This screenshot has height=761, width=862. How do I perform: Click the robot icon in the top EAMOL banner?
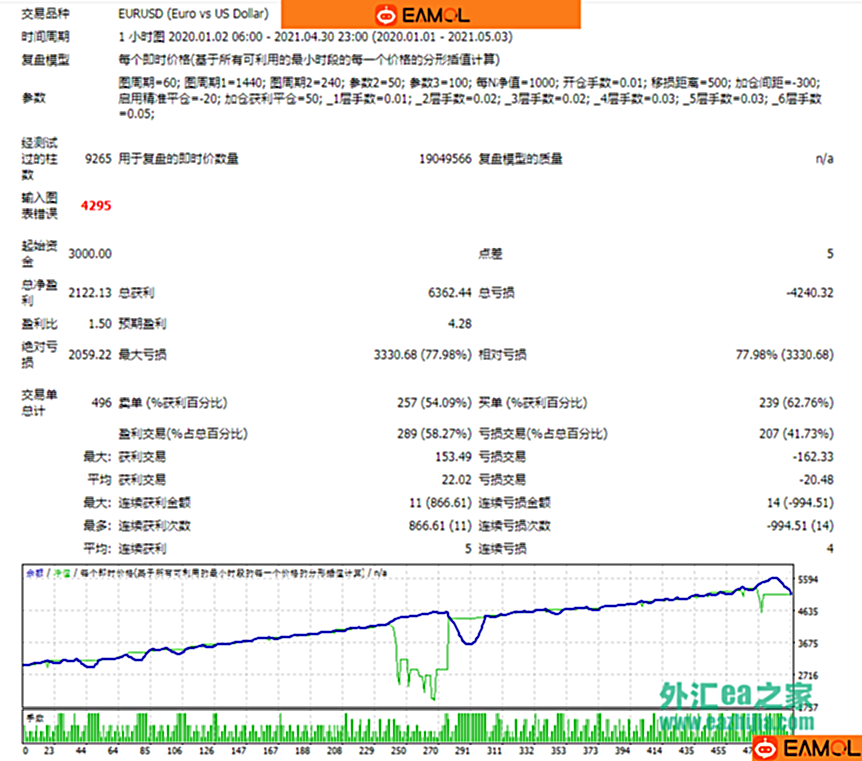[x=385, y=15]
